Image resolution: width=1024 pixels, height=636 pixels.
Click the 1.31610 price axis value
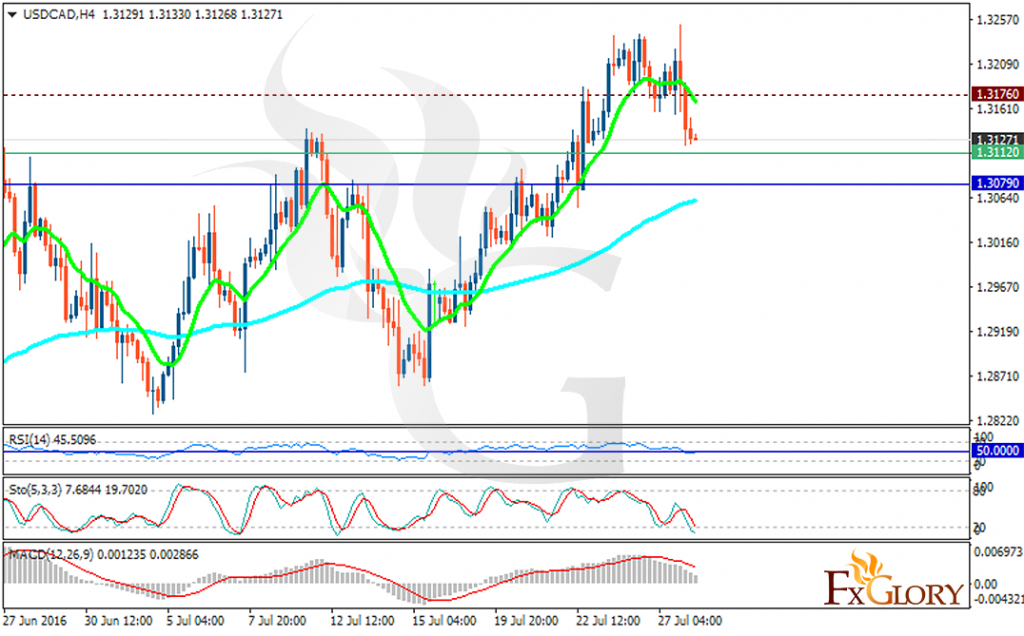[x=997, y=109]
